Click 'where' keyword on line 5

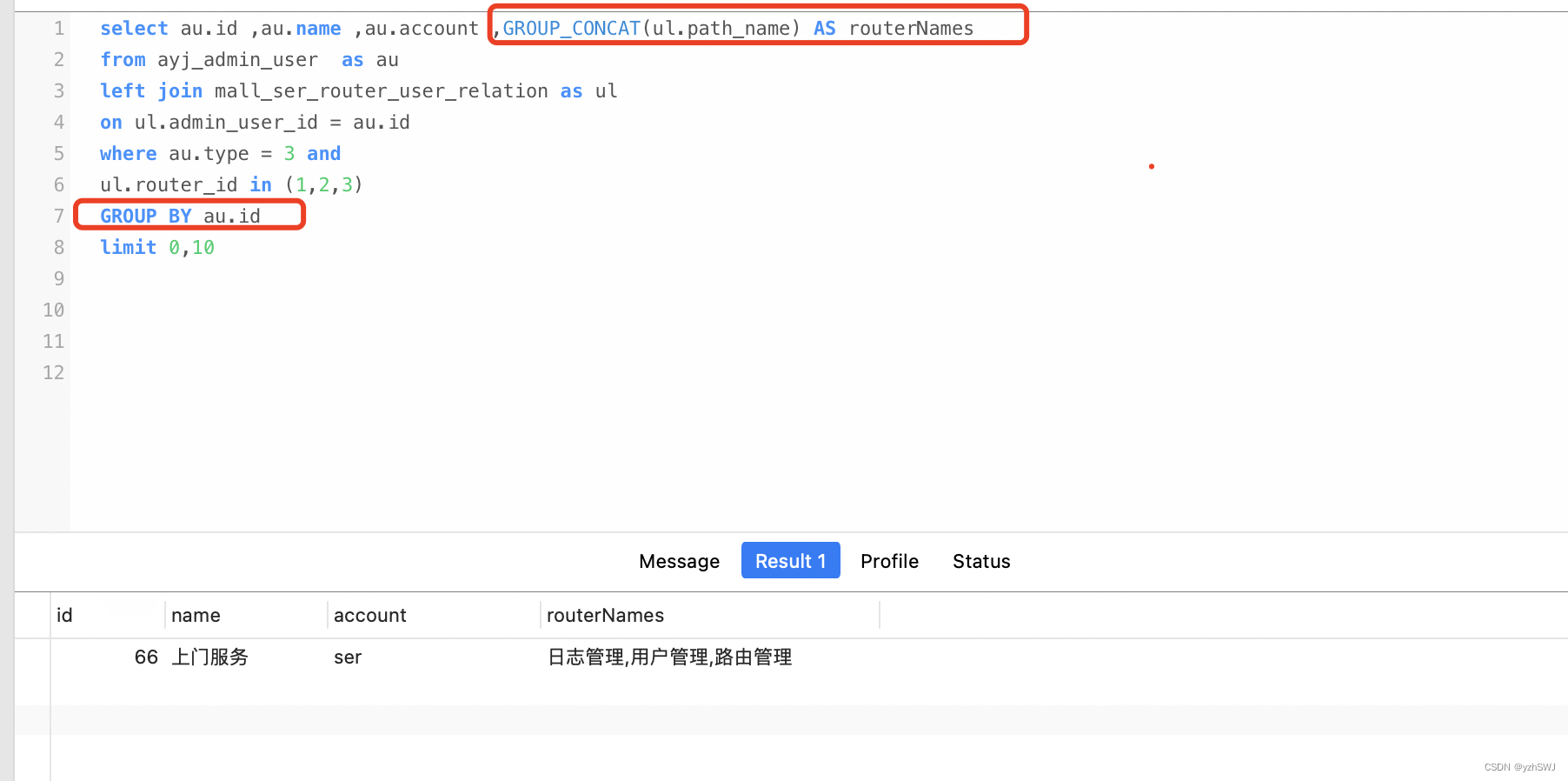click(129, 154)
